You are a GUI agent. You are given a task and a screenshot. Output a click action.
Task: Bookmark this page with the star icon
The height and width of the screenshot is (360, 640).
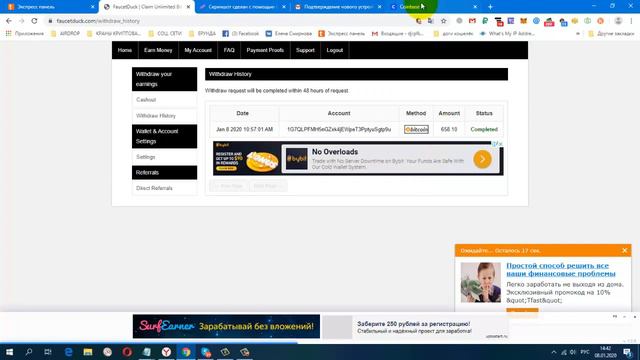[x=444, y=21]
